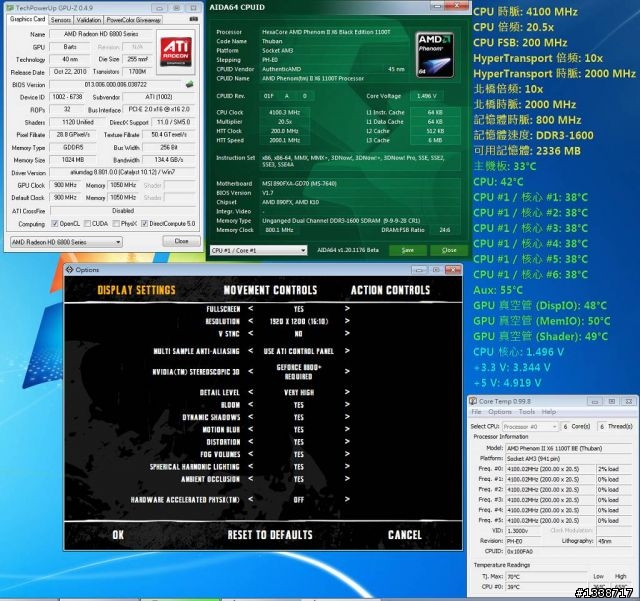Click left arrow for V Sync setting

tap(251, 334)
